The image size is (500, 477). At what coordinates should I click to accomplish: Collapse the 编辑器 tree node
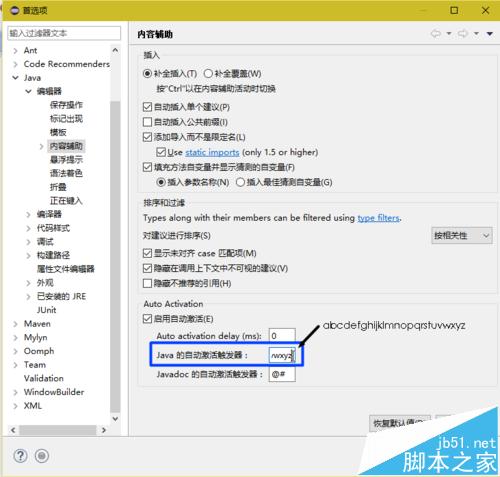(x=29, y=91)
